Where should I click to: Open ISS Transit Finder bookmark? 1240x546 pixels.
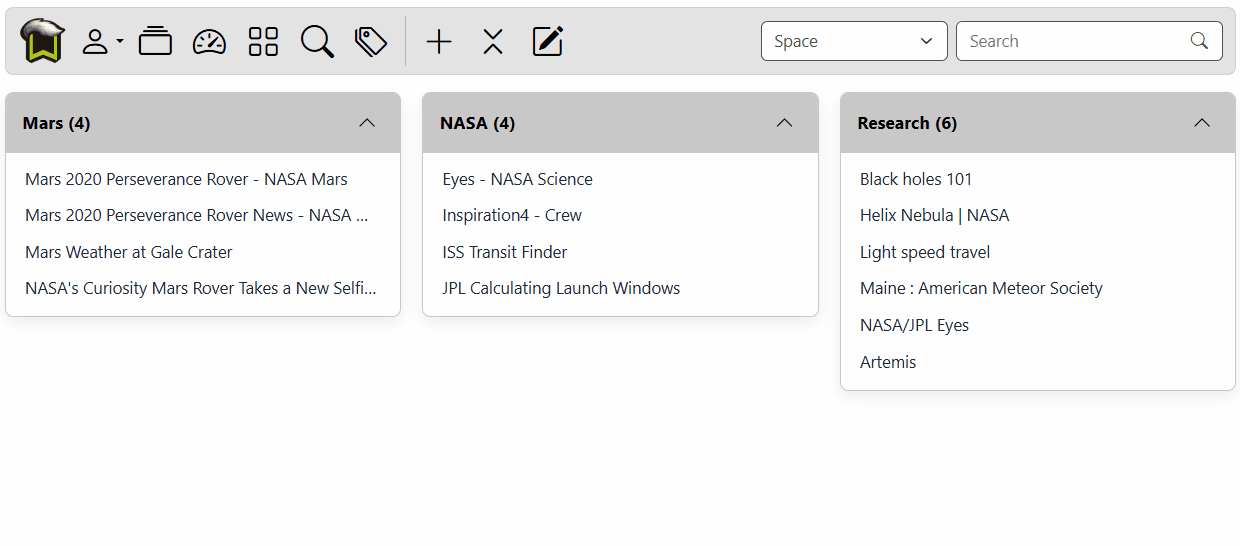point(505,252)
